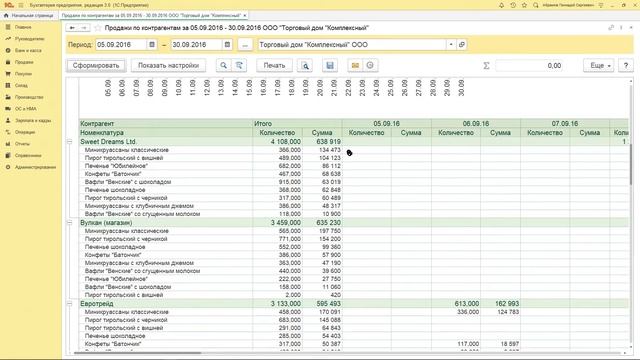Open the notifications bell icon

[x=502, y=5]
